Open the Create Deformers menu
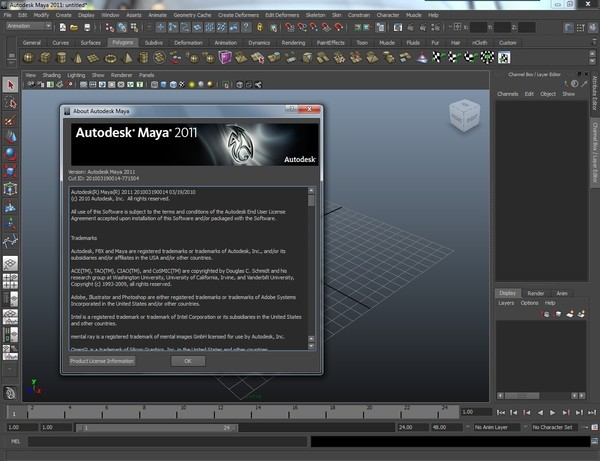The width and height of the screenshot is (600, 461). (x=238, y=15)
